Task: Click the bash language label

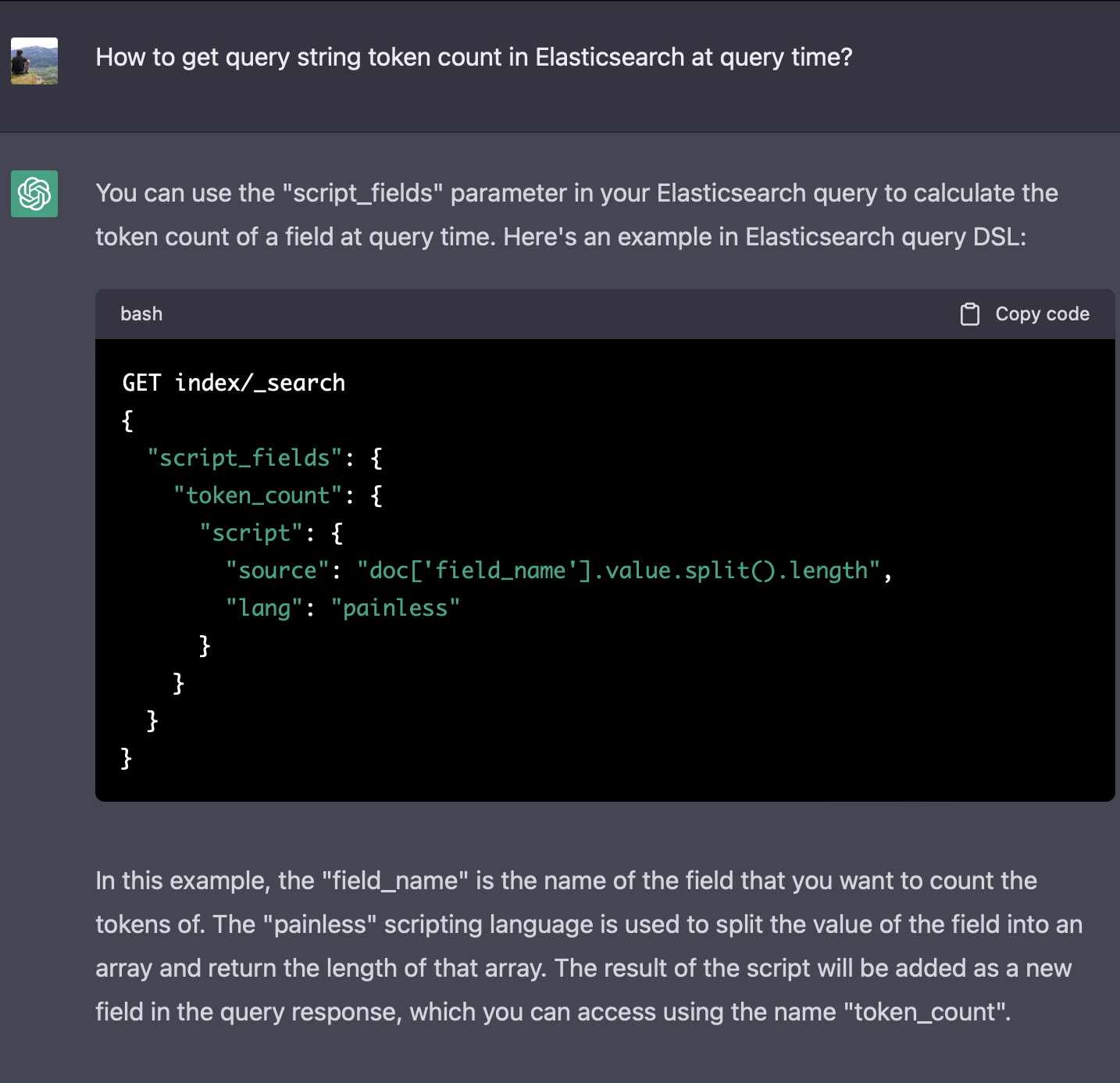Action: tap(141, 314)
